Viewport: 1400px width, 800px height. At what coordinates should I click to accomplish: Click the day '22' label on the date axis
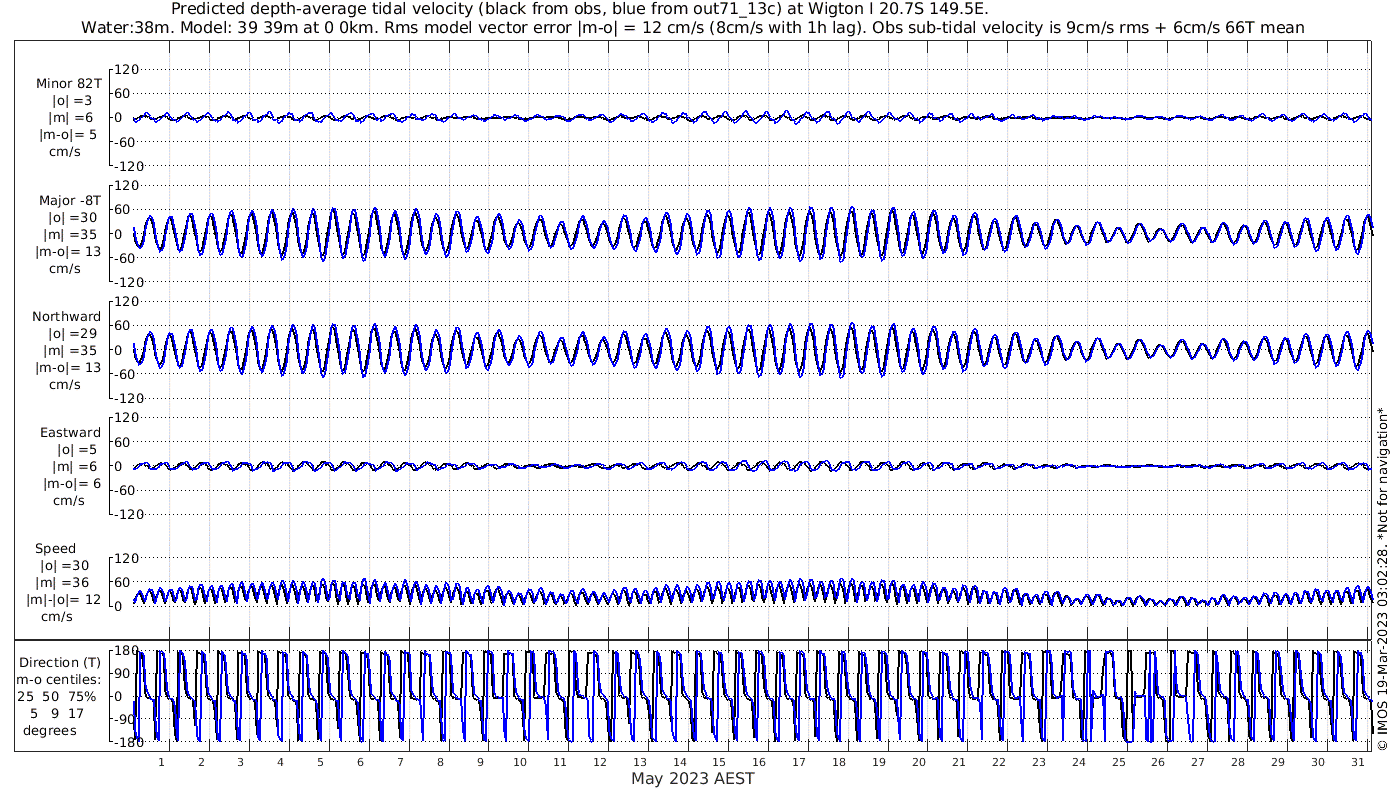tap(999, 762)
